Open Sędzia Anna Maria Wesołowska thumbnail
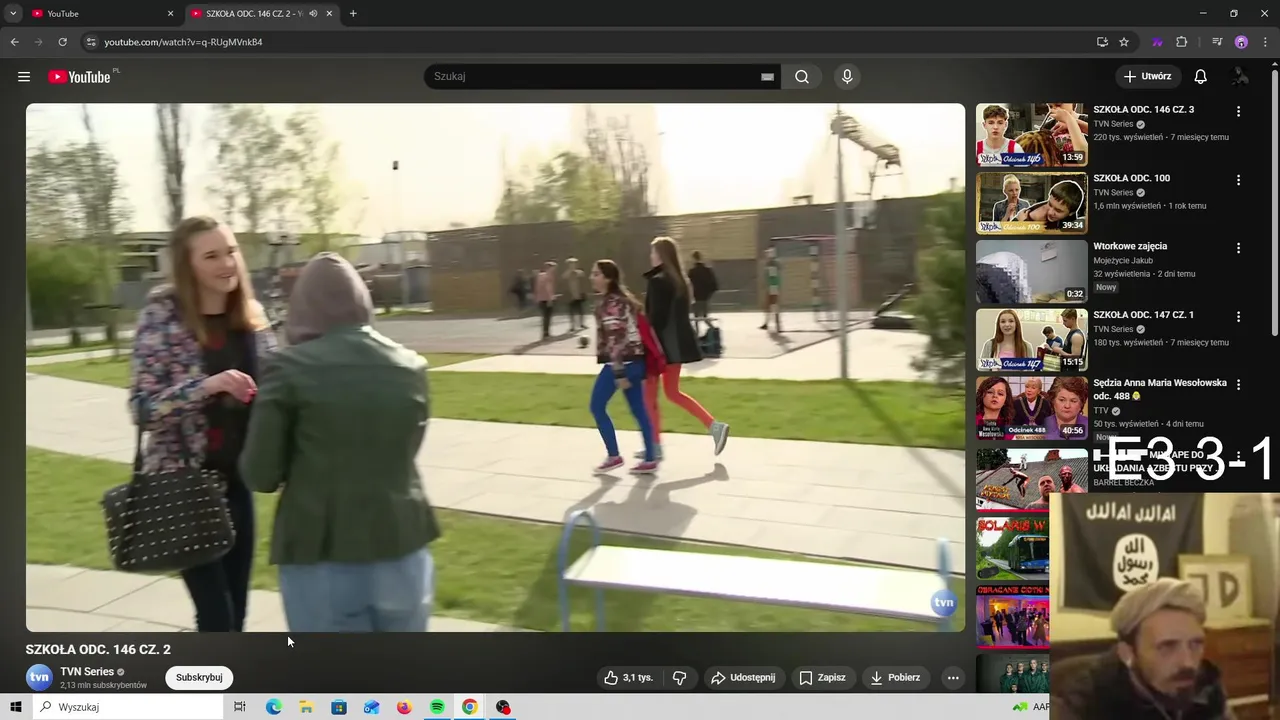1280x720 pixels. [x=1031, y=408]
